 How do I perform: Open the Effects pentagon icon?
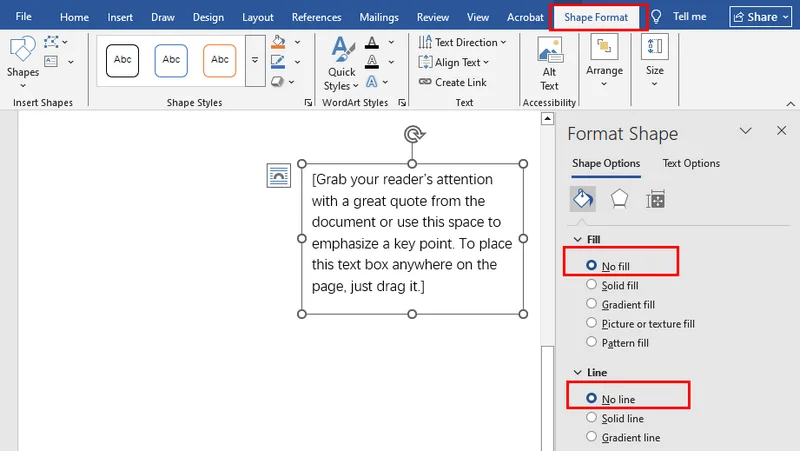[619, 200]
